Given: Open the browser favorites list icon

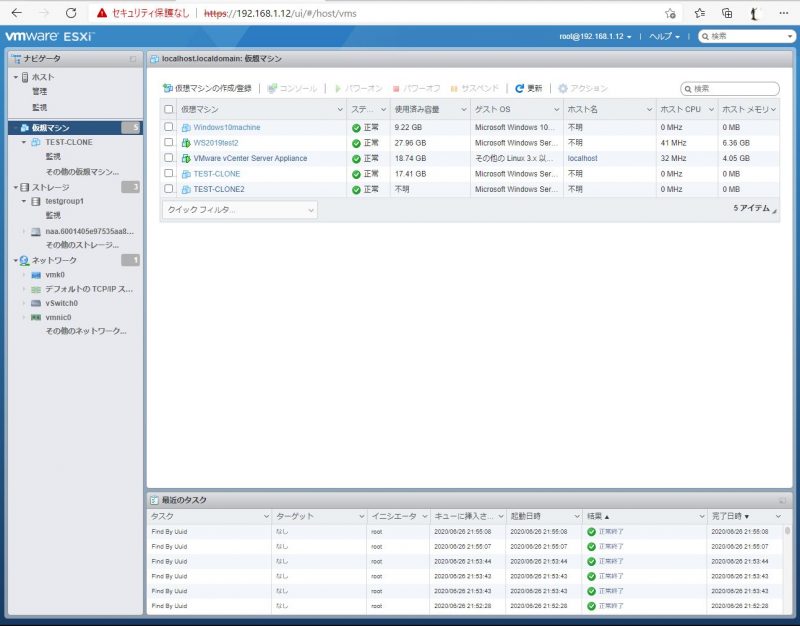Looking at the screenshot, I should click(700, 14).
